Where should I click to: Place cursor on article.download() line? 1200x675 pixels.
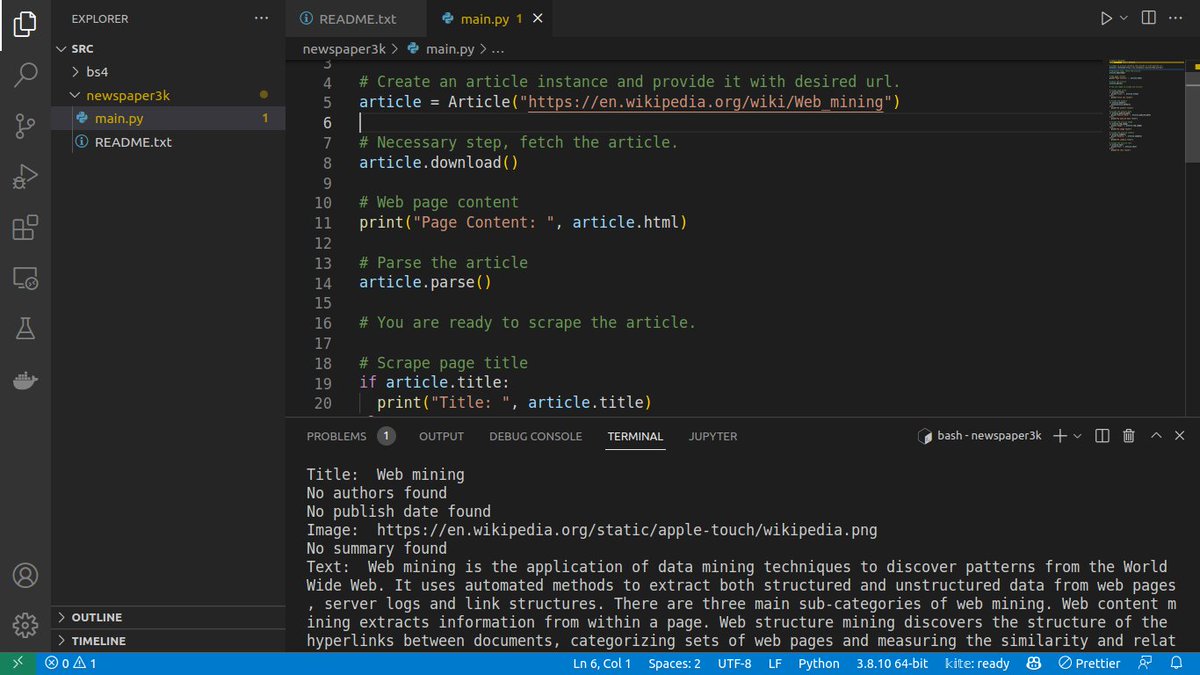(x=439, y=162)
